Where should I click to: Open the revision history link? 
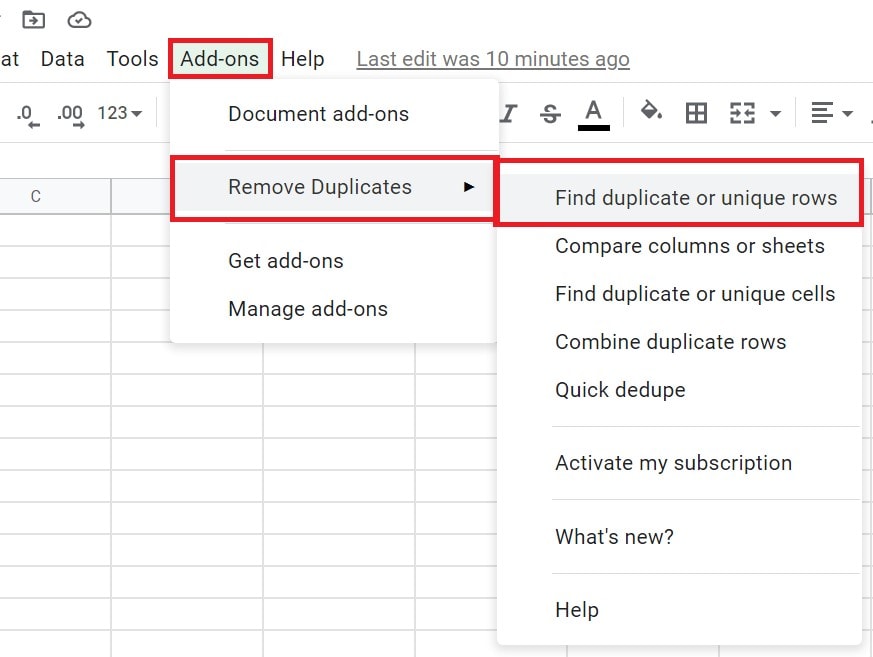494,58
